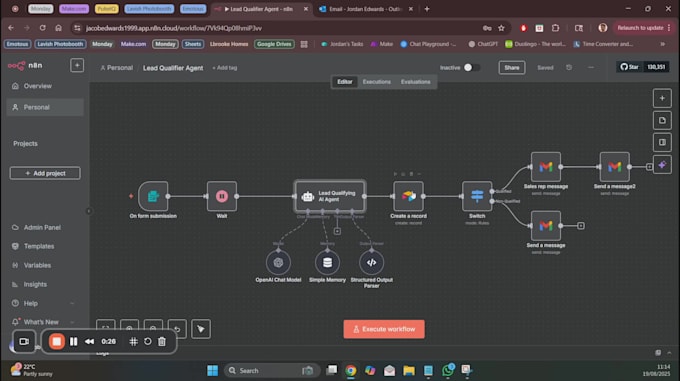
Task: Delete the recording with trash icon
Action: coord(162,342)
